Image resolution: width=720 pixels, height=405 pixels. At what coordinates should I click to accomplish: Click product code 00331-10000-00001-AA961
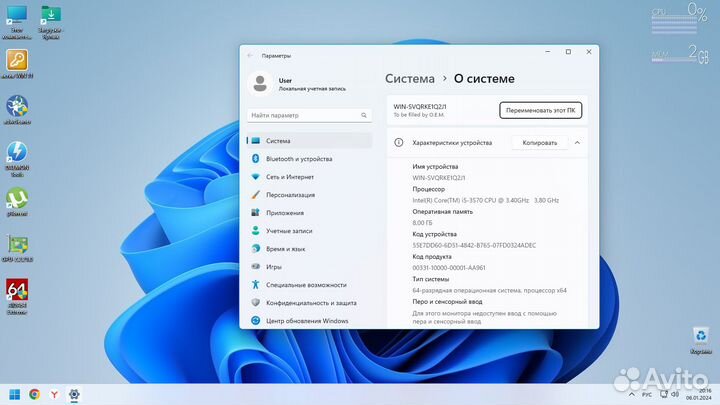(449, 268)
